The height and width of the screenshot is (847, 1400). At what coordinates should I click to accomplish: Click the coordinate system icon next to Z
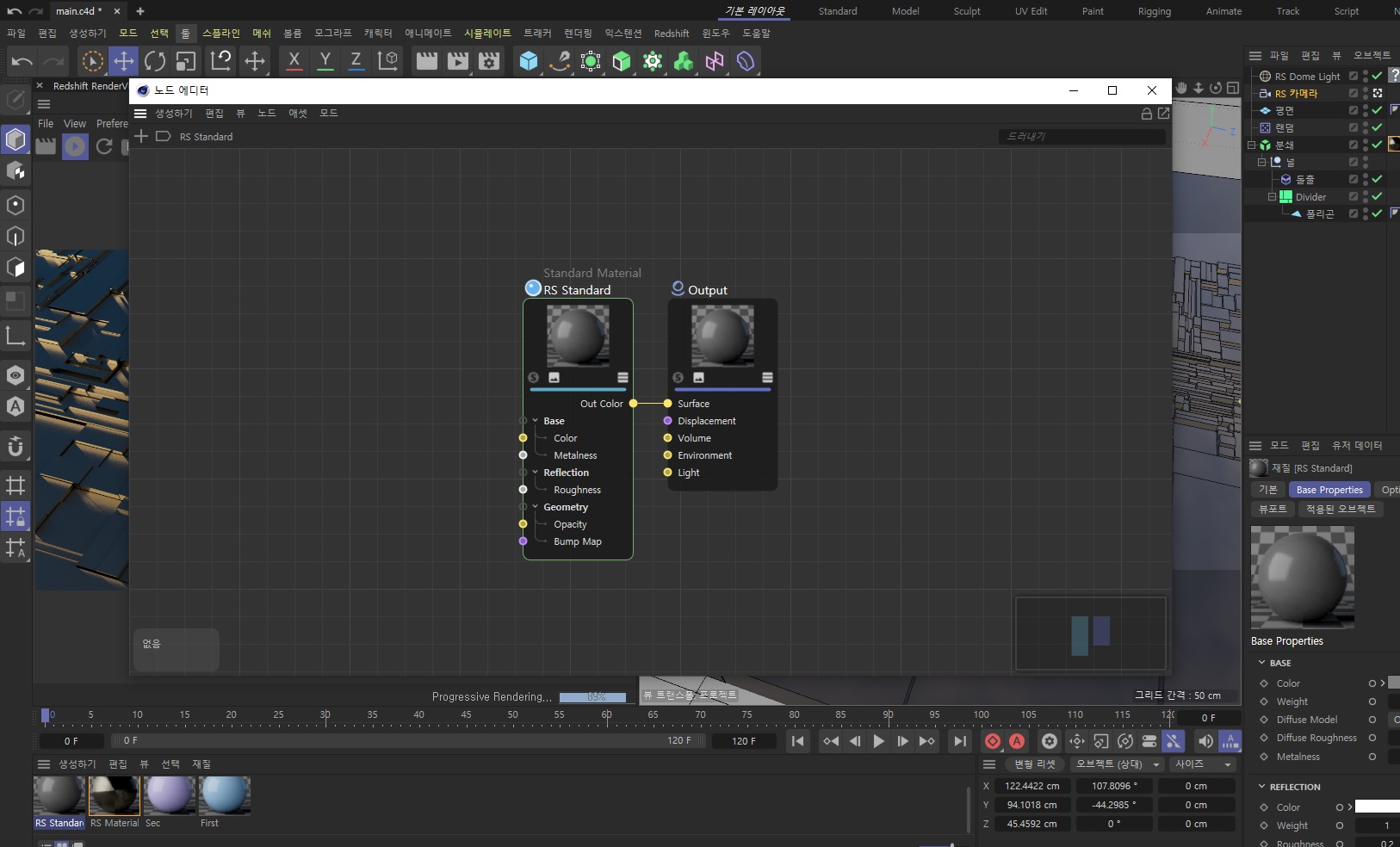click(387, 61)
